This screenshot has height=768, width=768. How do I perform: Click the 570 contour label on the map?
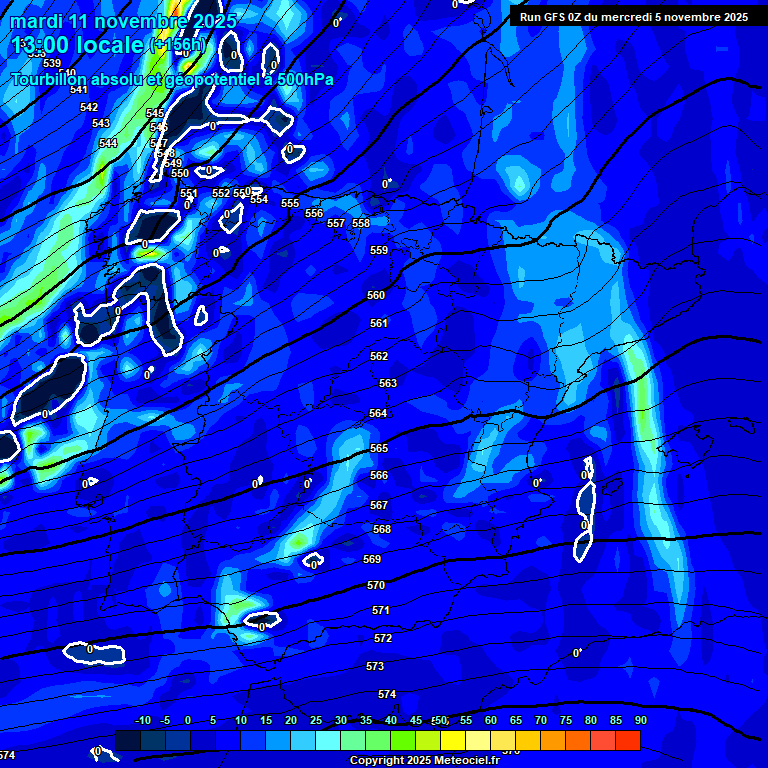[x=376, y=586]
